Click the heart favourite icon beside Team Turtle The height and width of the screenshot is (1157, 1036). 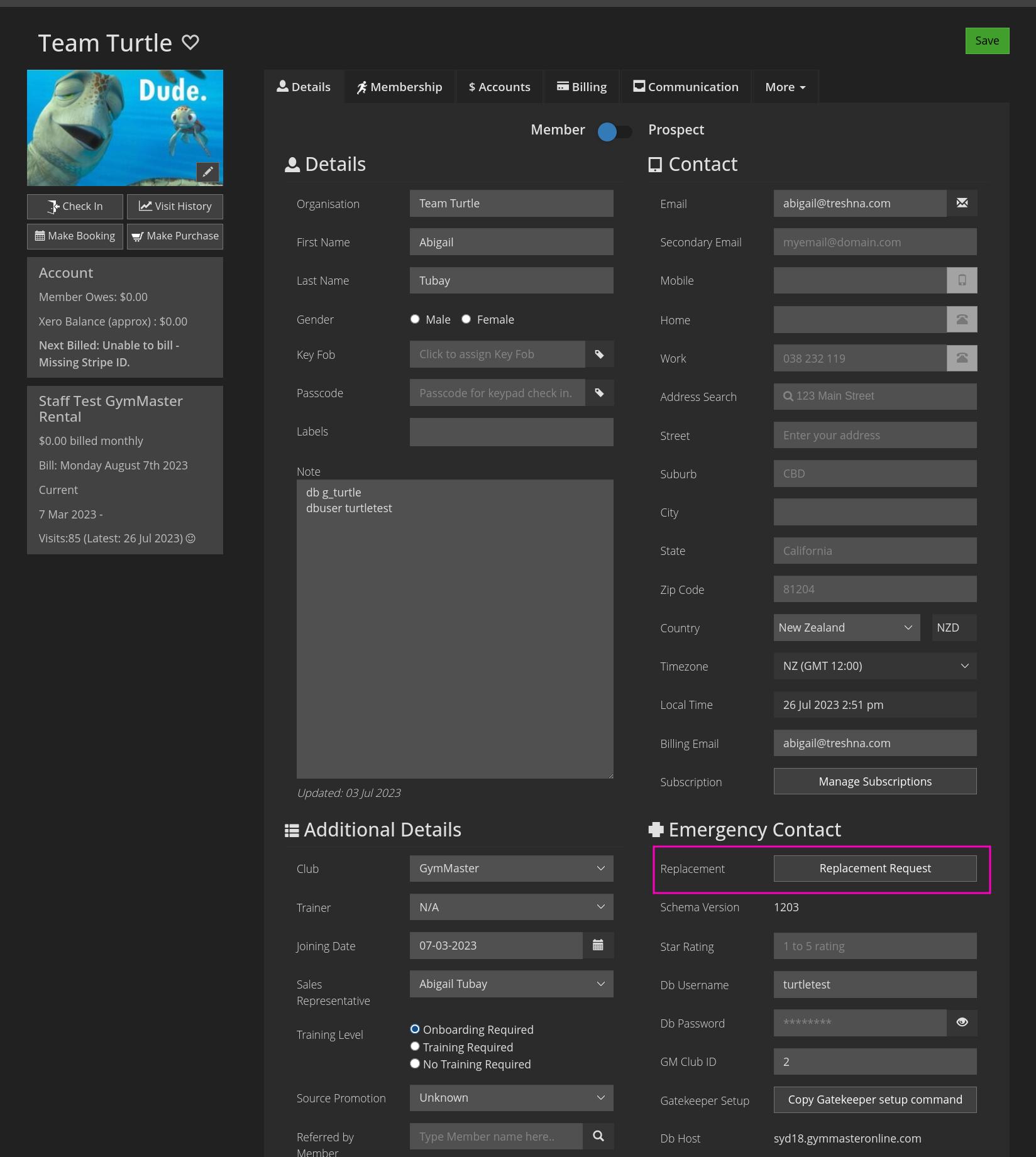pyautogui.click(x=190, y=43)
